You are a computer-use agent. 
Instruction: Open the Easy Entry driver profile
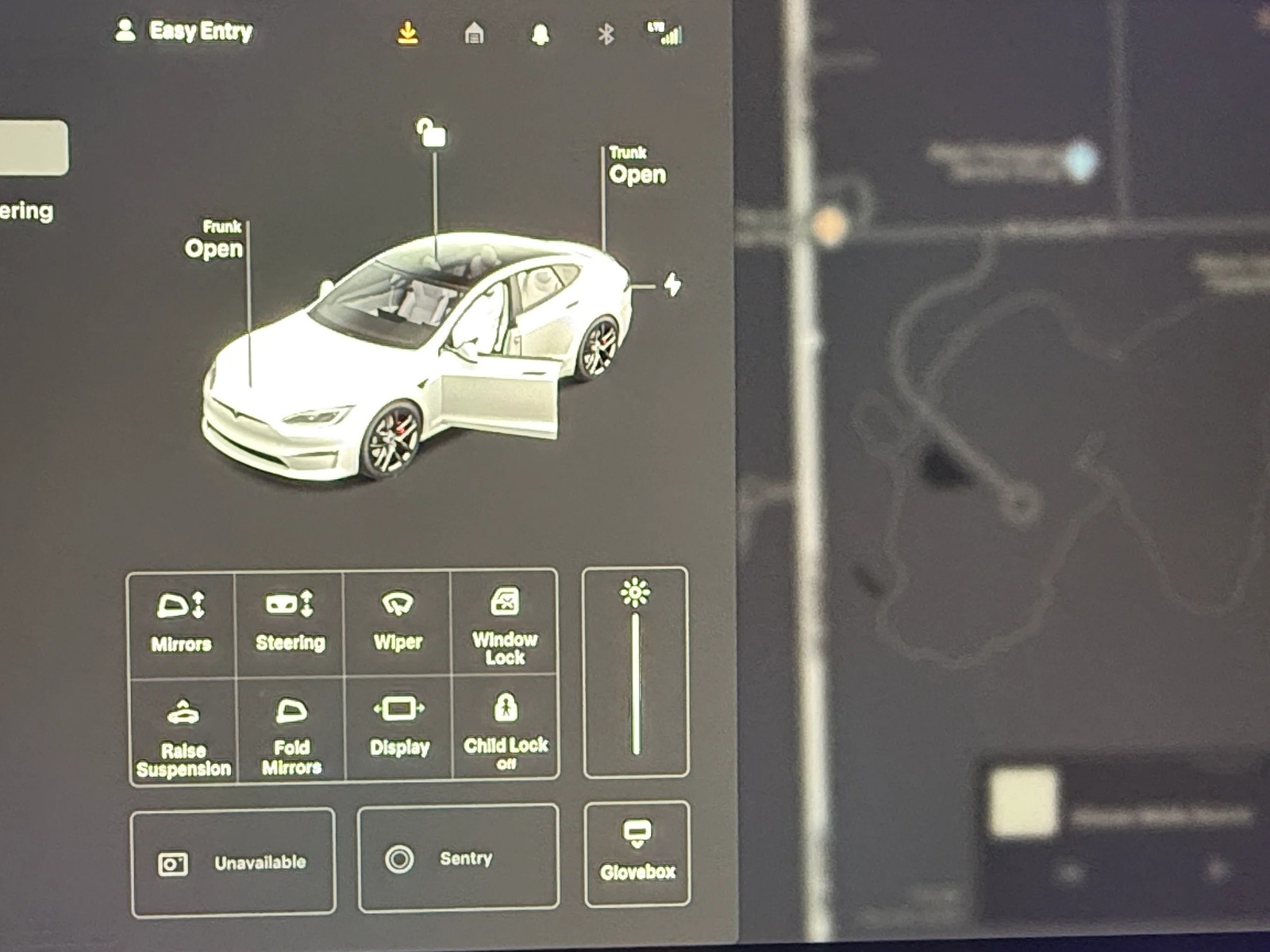pos(183,31)
